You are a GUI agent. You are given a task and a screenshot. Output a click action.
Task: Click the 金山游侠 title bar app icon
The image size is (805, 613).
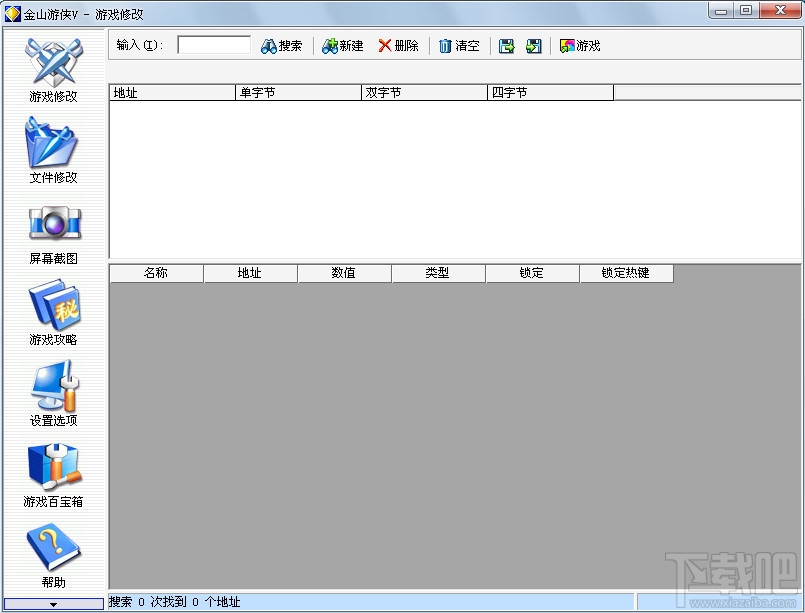[12, 14]
